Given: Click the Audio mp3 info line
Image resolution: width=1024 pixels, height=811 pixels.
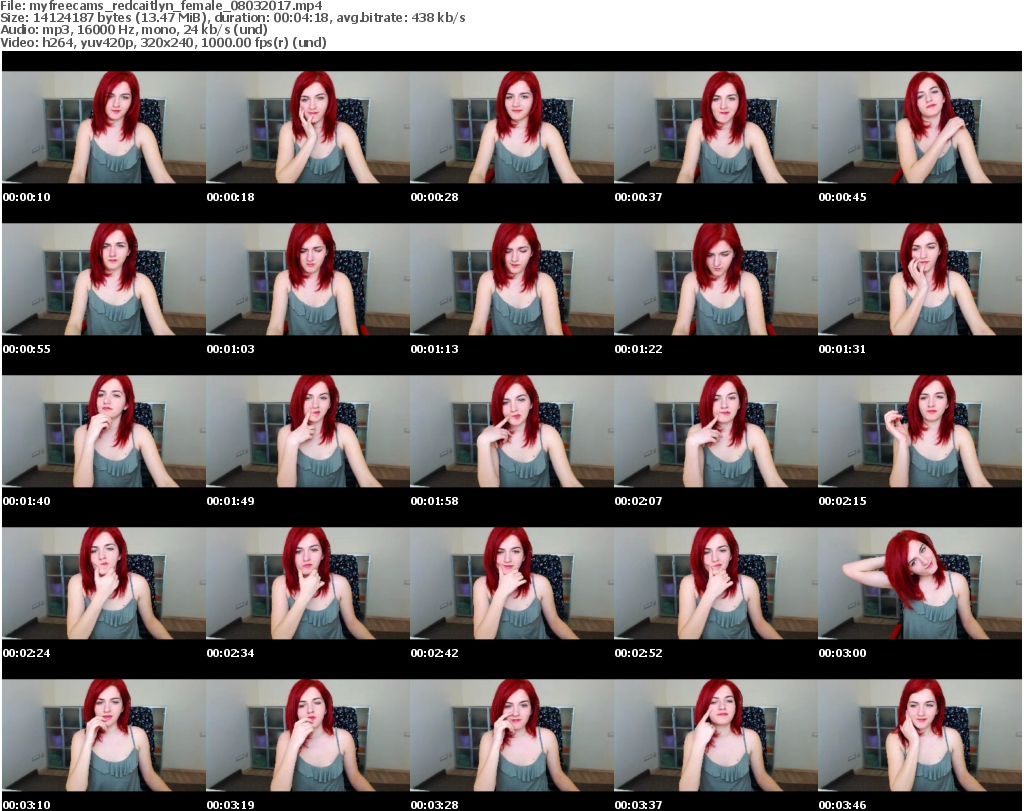Looking at the screenshot, I should point(134,30).
